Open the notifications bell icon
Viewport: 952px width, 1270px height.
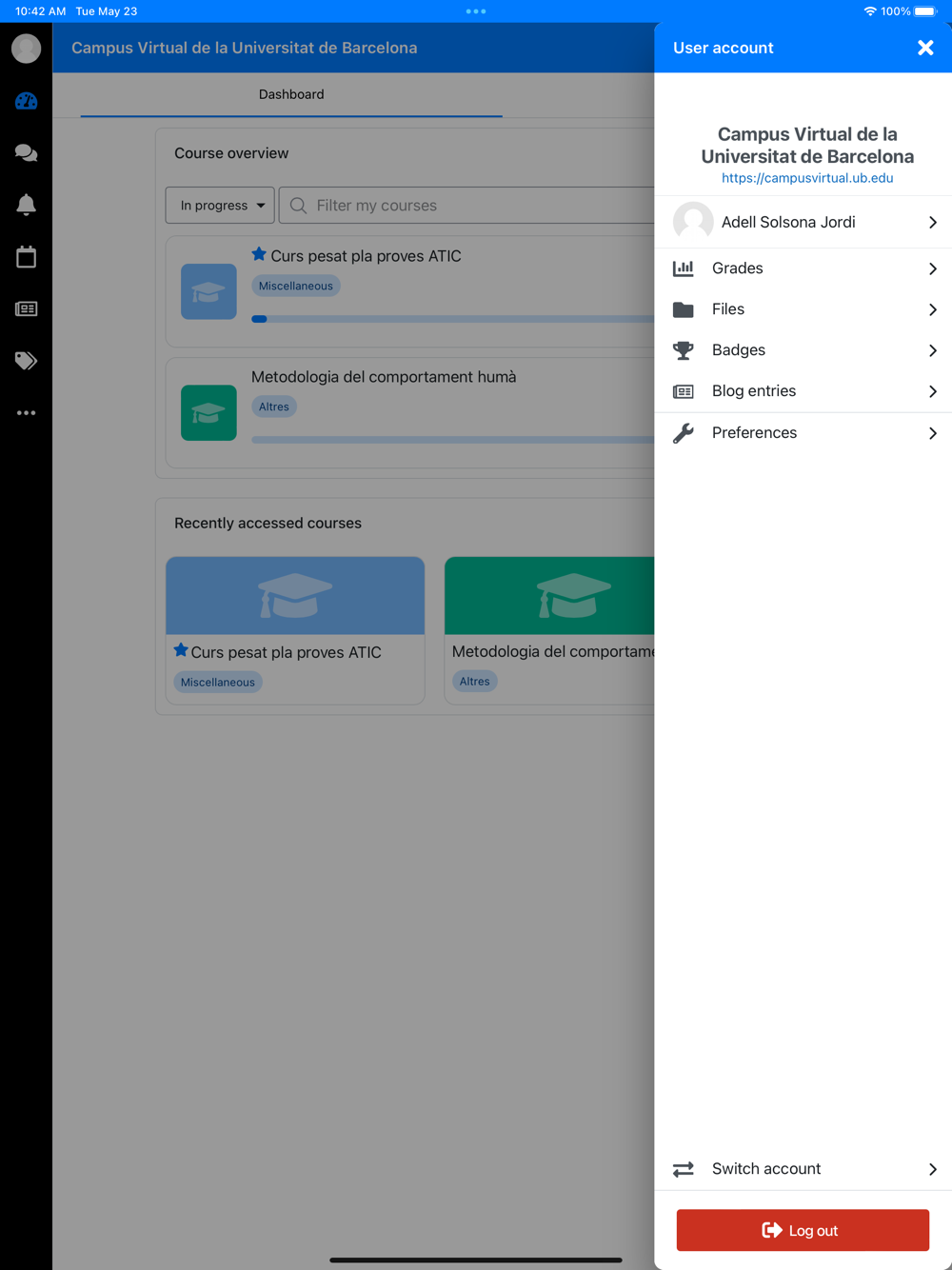coord(26,205)
